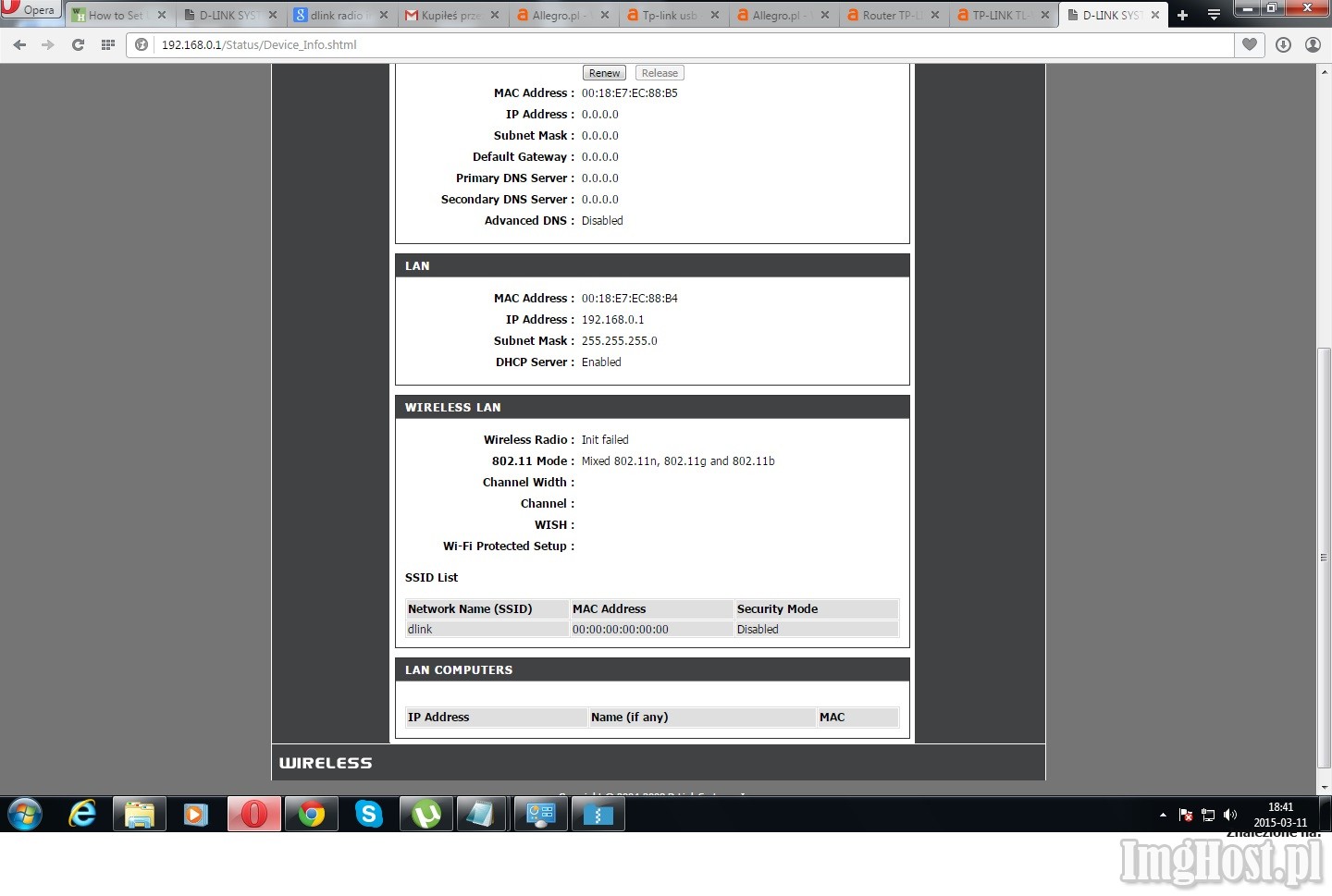Click the Renew button
This screenshot has width=1332, height=896.
click(604, 73)
